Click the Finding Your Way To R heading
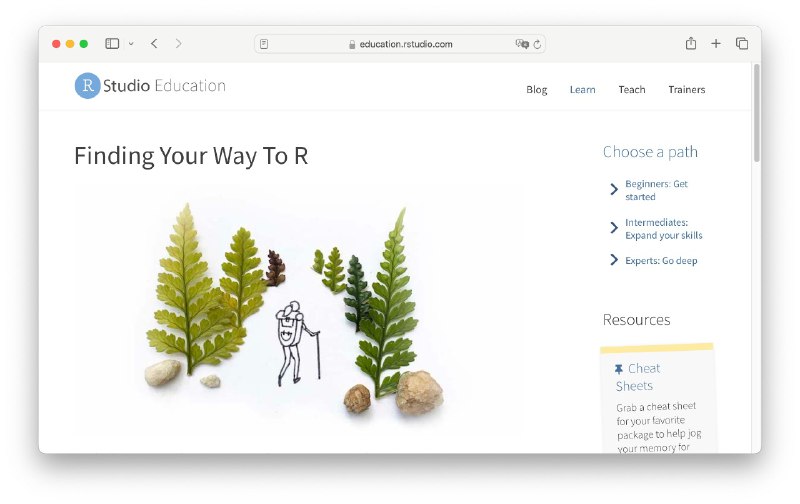Image resolution: width=800 pixels, height=504 pixels. point(191,156)
